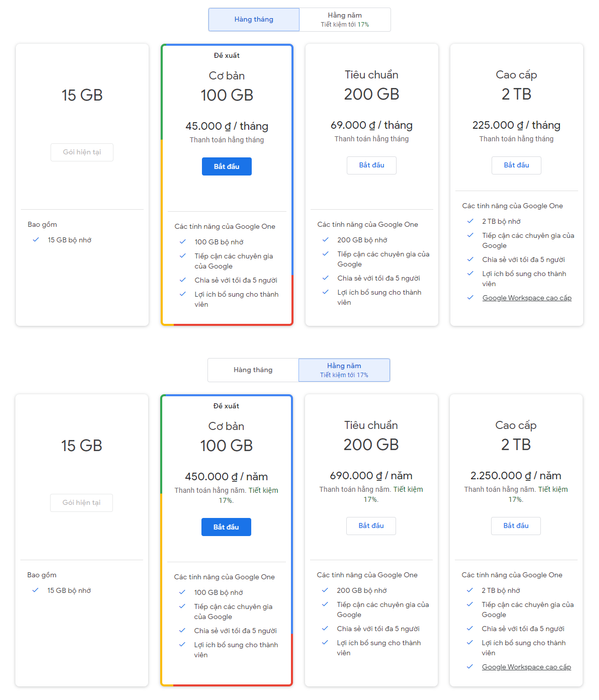Start the 690.000 đ yearly Tiêu chuẩn plan
The height and width of the screenshot is (700, 599).
[x=371, y=526]
